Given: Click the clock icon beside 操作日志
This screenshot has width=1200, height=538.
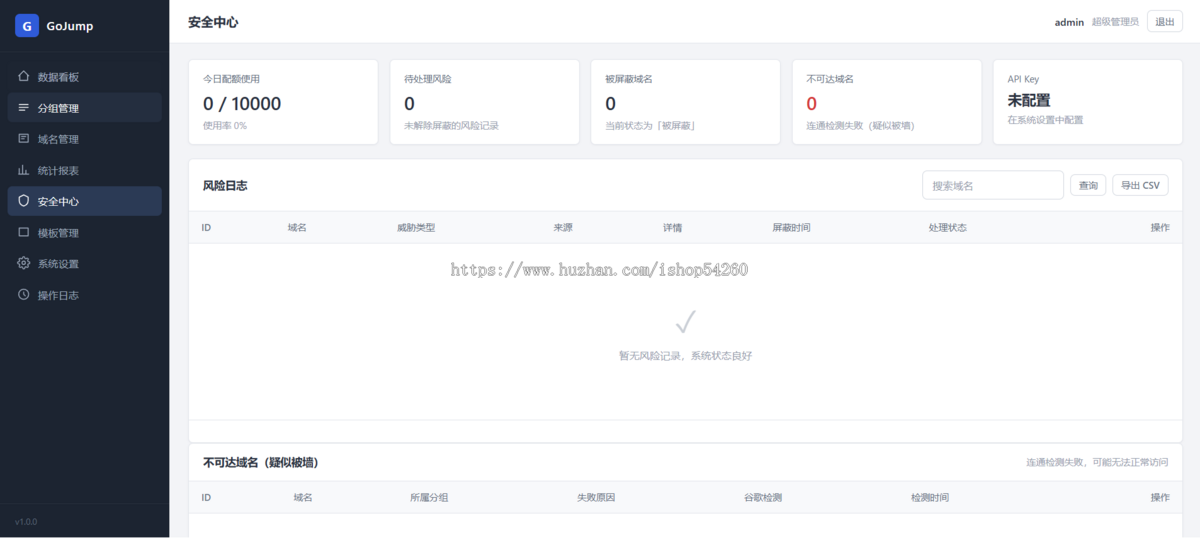Looking at the screenshot, I should pos(23,295).
